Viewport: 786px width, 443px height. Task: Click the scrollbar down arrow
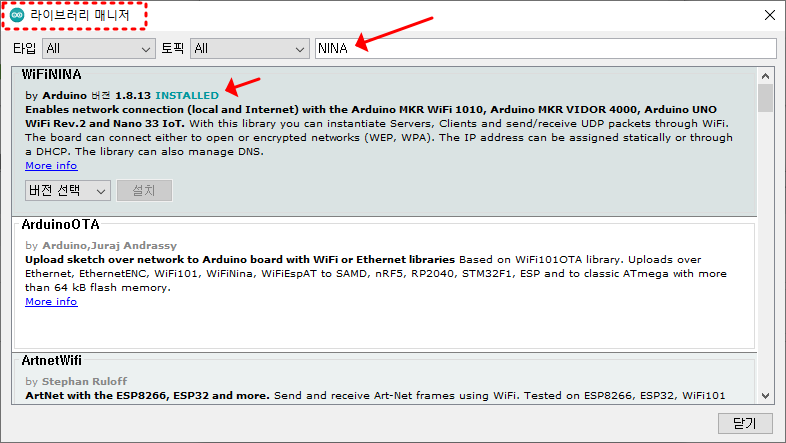click(x=765, y=395)
